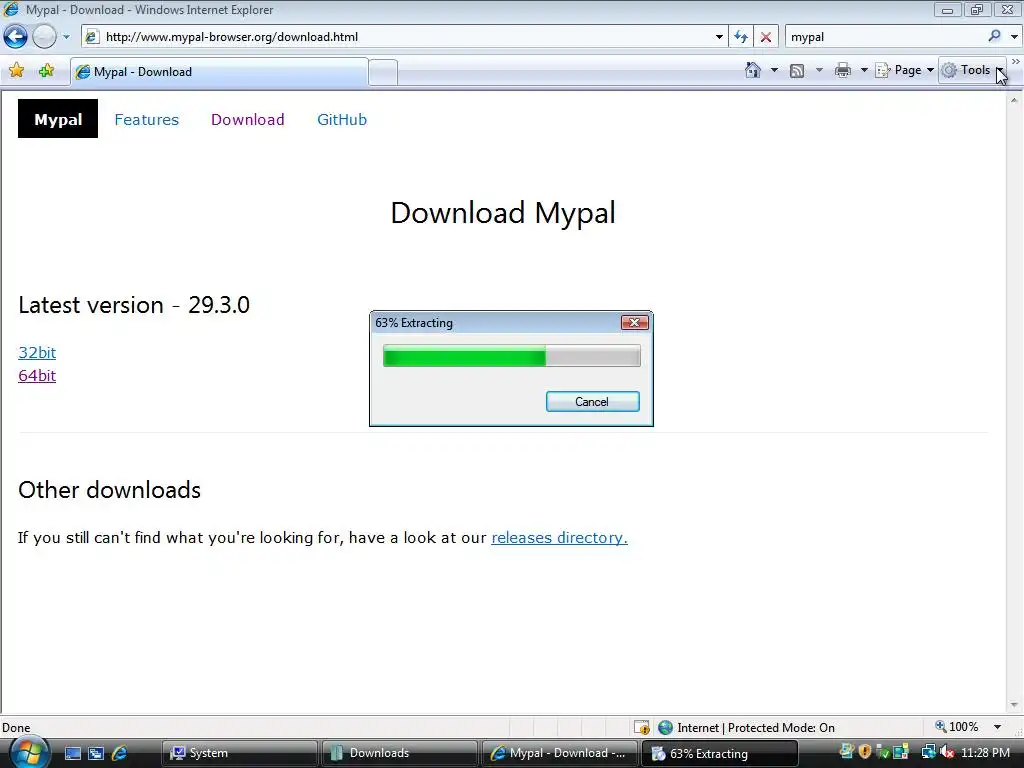1024x768 pixels.
Task: Click the network connection tray icon
Action: [929, 752]
